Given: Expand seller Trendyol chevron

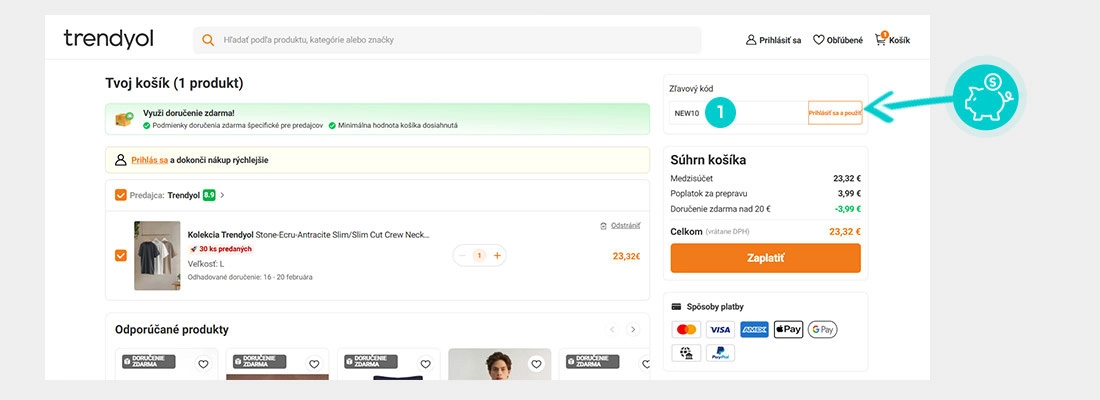Looking at the screenshot, I should [x=222, y=195].
